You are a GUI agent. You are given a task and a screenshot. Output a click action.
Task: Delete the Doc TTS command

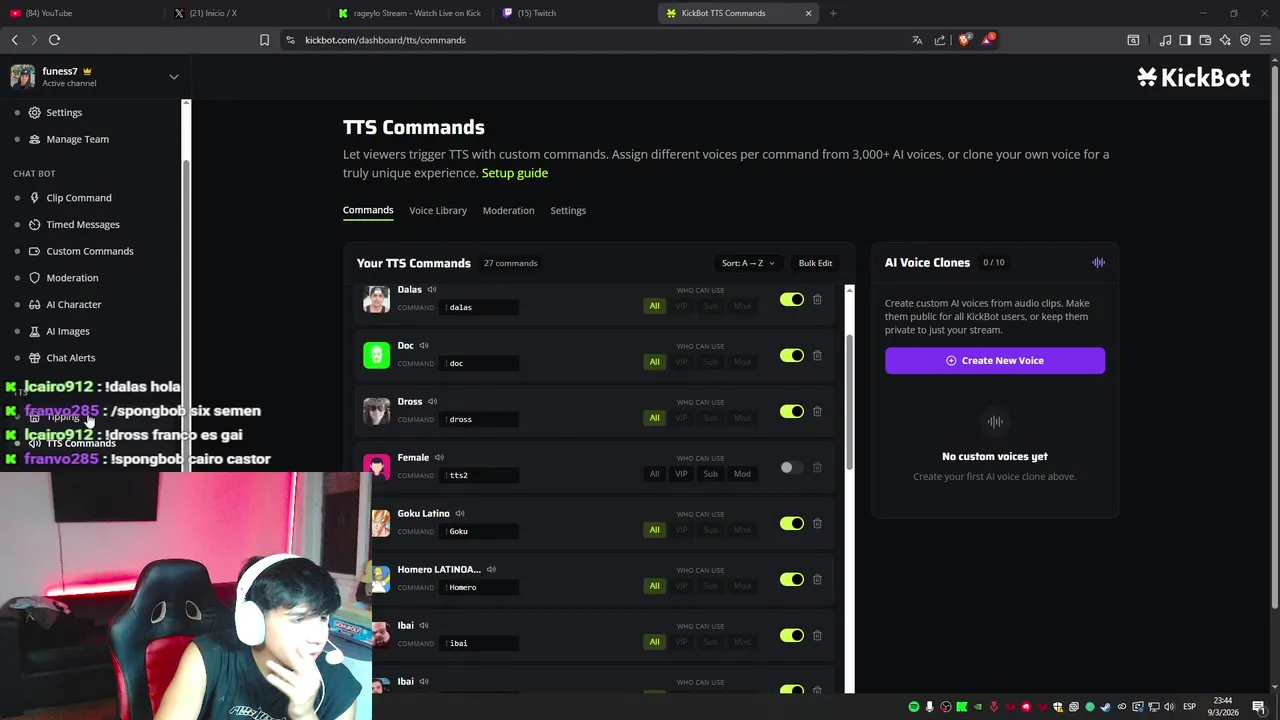pos(817,355)
